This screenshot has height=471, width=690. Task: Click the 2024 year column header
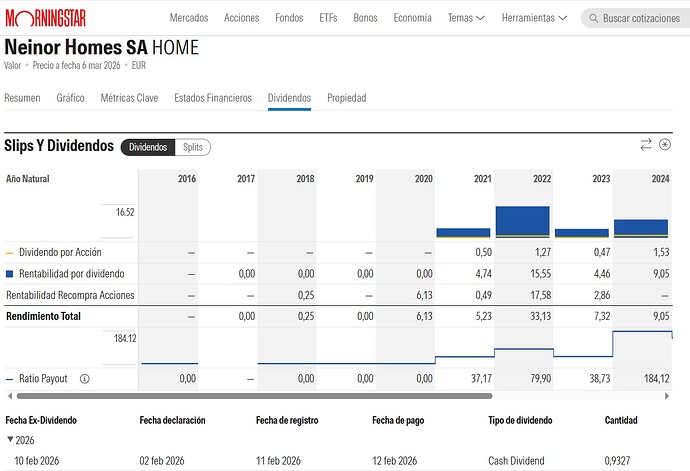(660, 179)
